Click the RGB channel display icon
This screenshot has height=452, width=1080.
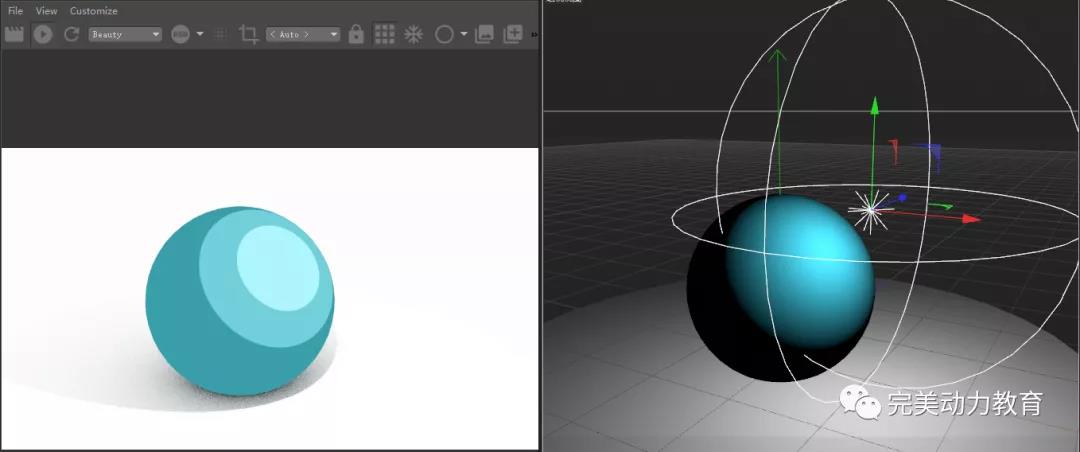click(x=181, y=34)
